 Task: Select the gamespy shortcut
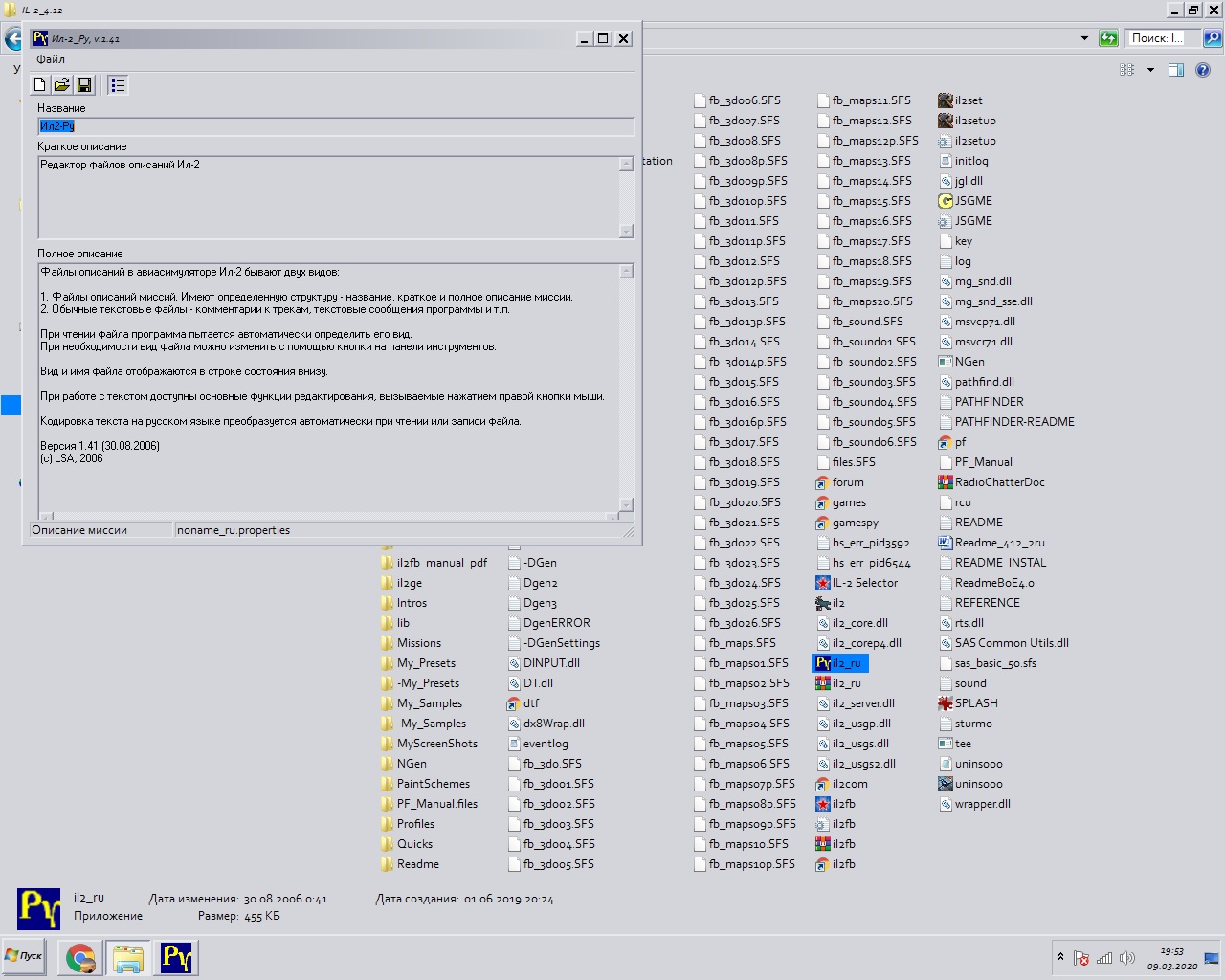(x=847, y=523)
